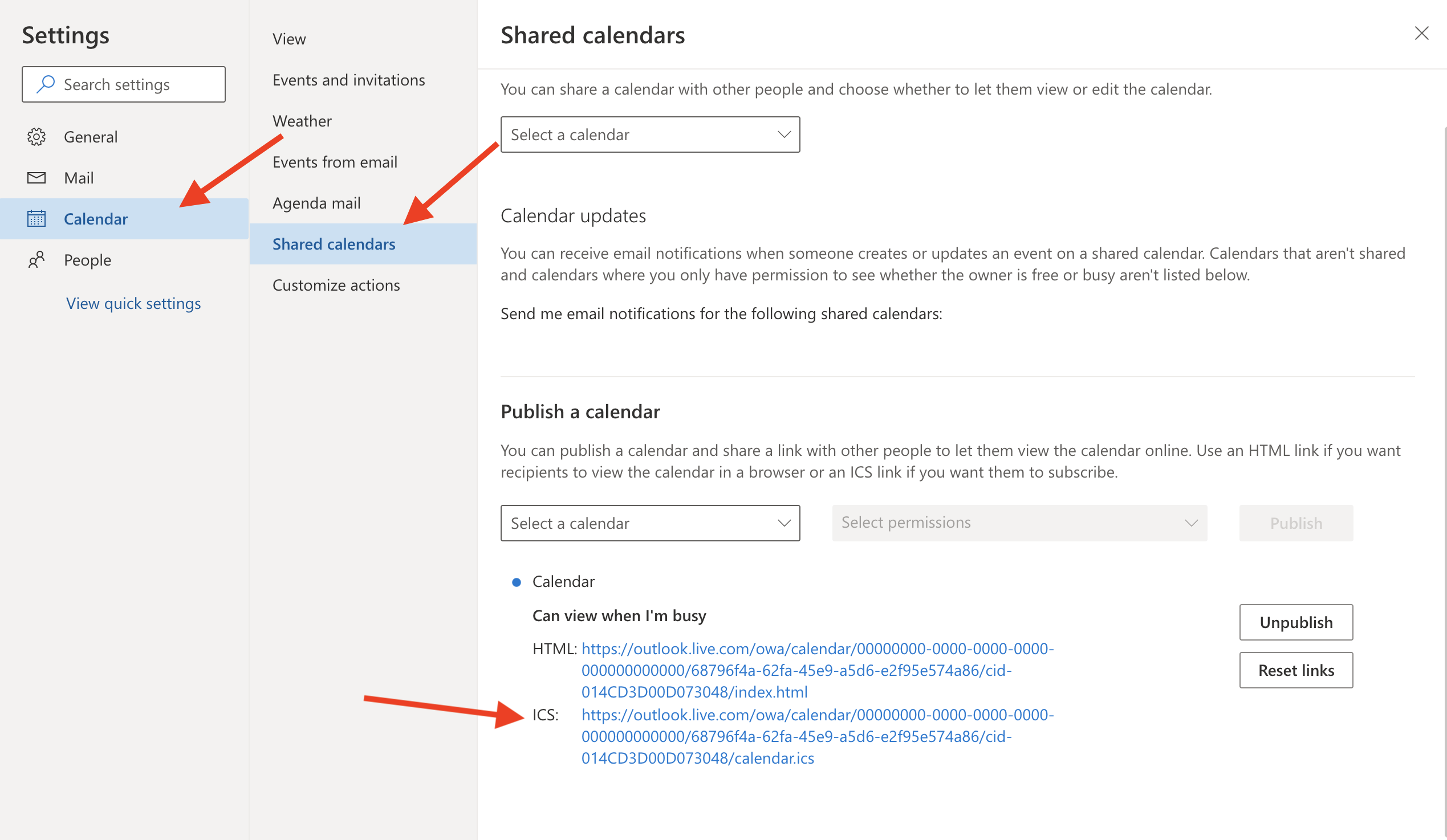This screenshot has width=1447, height=840.
Task: Click the search magnifier icon
Action: (x=45, y=84)
